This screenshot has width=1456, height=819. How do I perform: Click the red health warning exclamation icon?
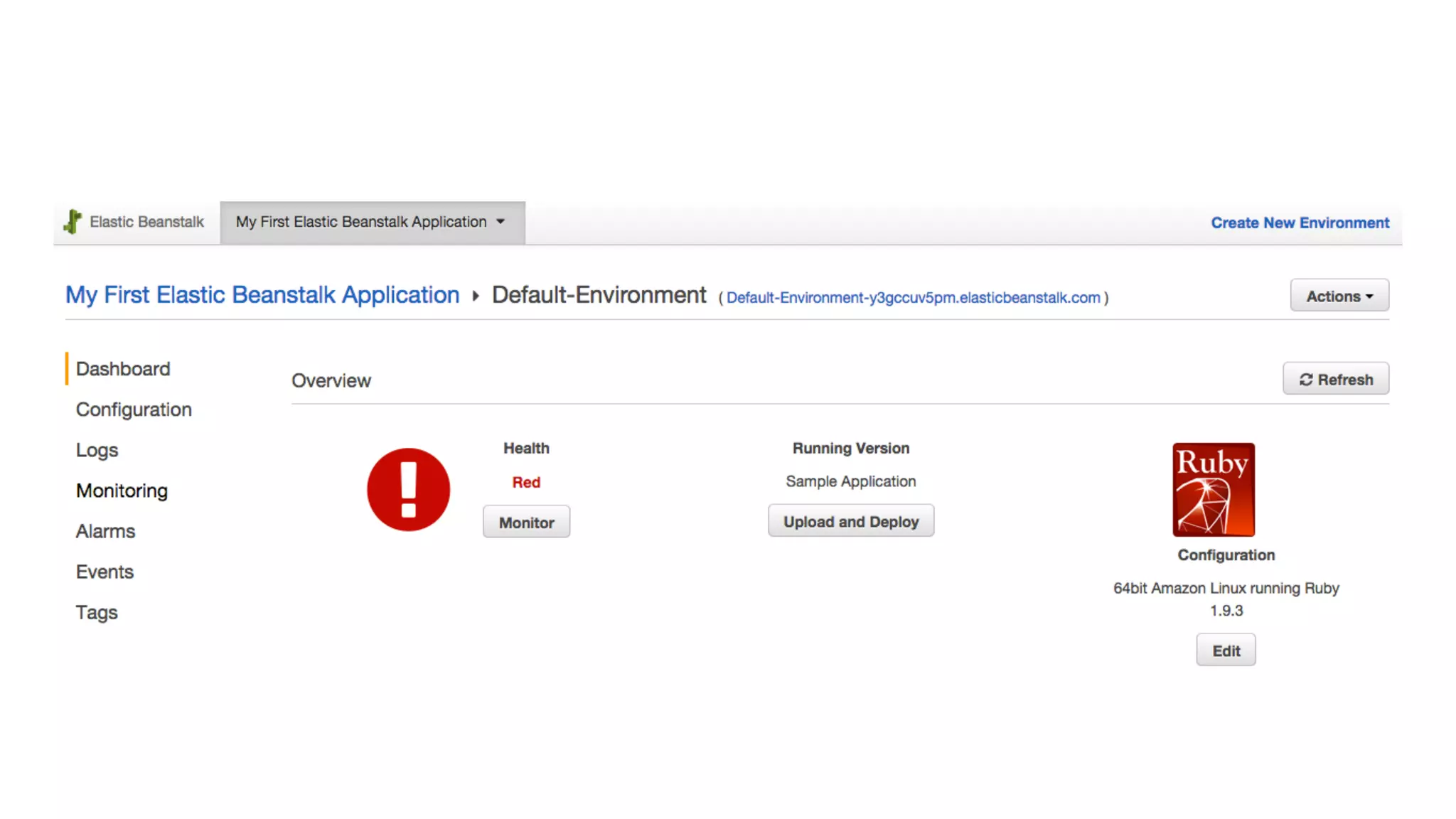[x=408, y=489]
